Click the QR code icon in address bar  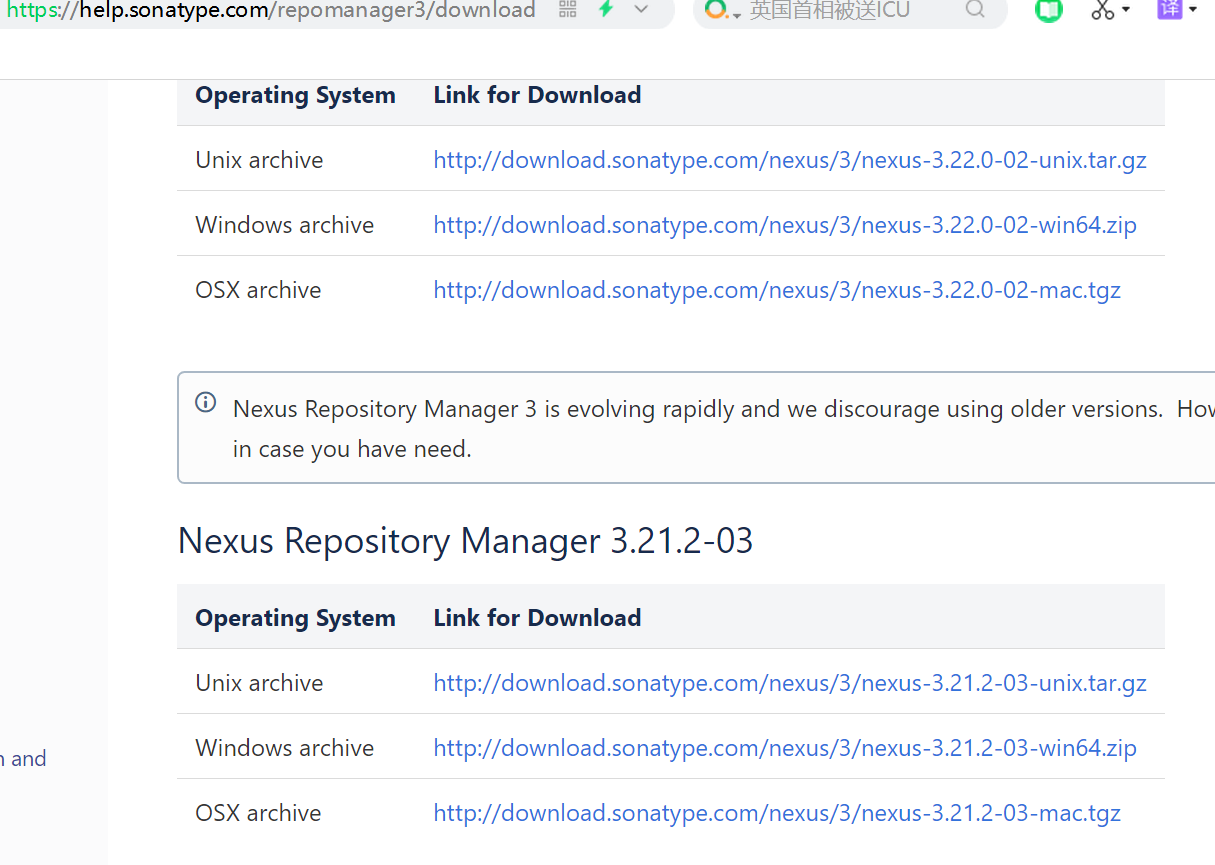click(x=568, y=10)
